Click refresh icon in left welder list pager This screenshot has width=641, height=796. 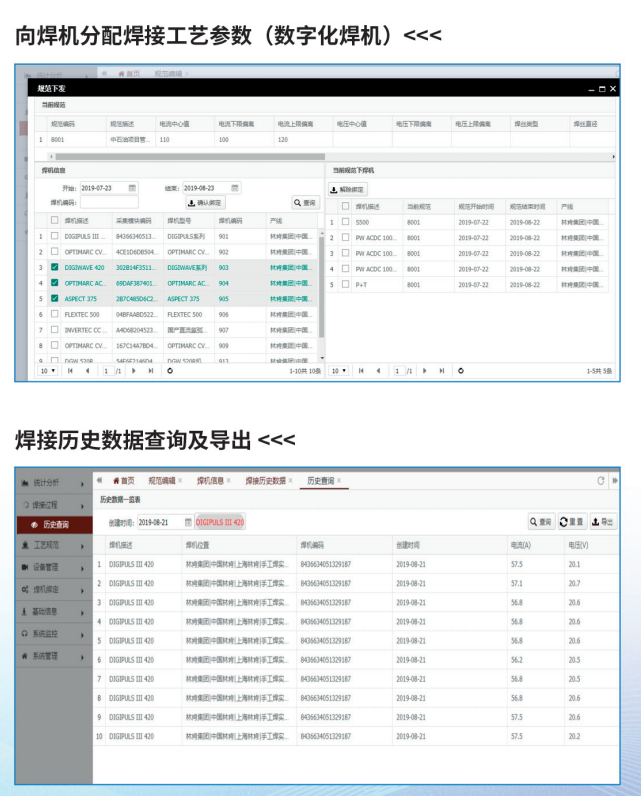point(169,370)
